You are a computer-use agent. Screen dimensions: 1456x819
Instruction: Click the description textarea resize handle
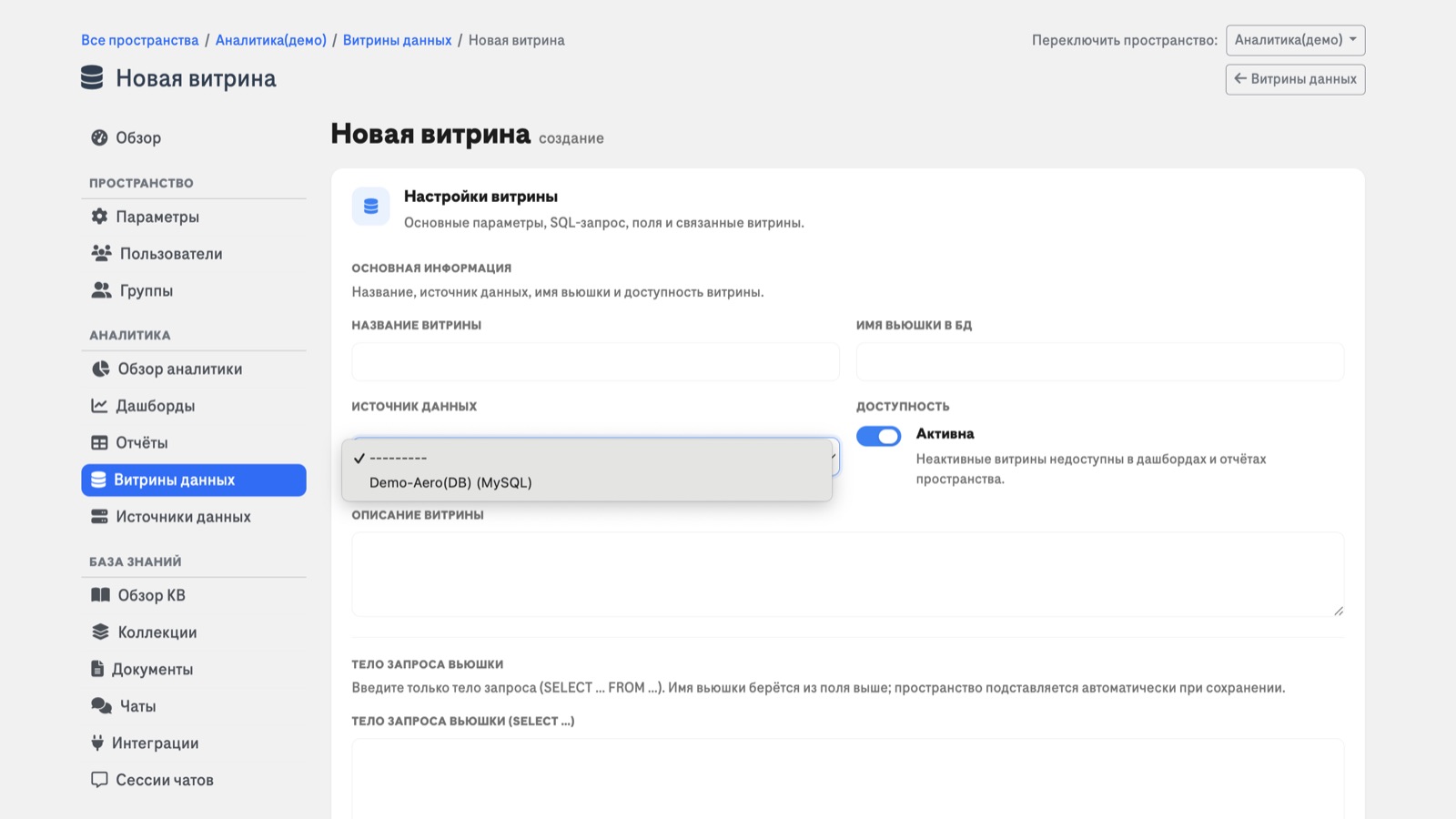1339,611
